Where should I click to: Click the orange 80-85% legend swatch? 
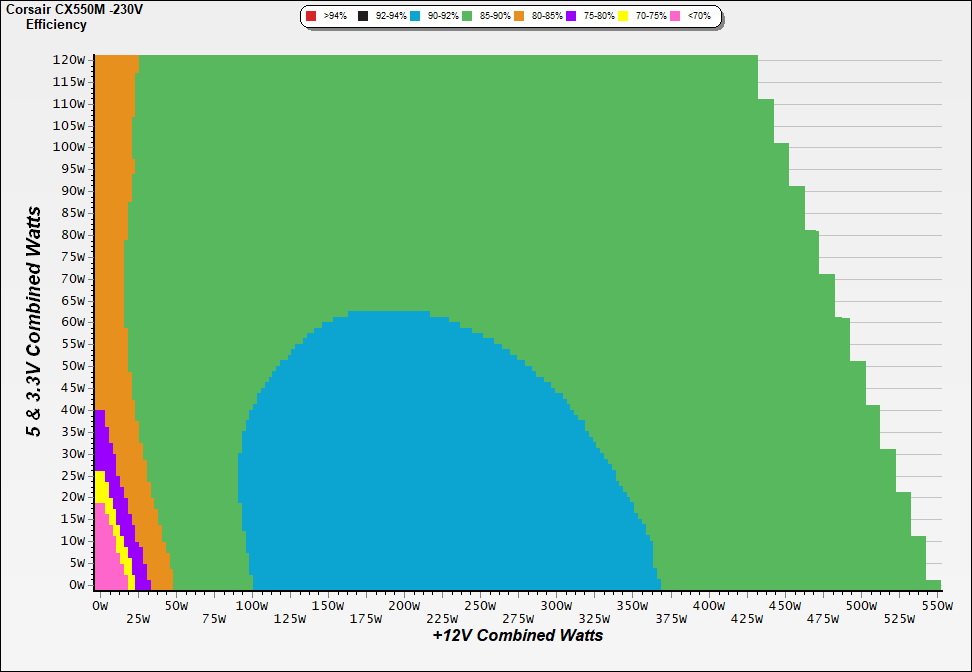[x=519, y=17]
